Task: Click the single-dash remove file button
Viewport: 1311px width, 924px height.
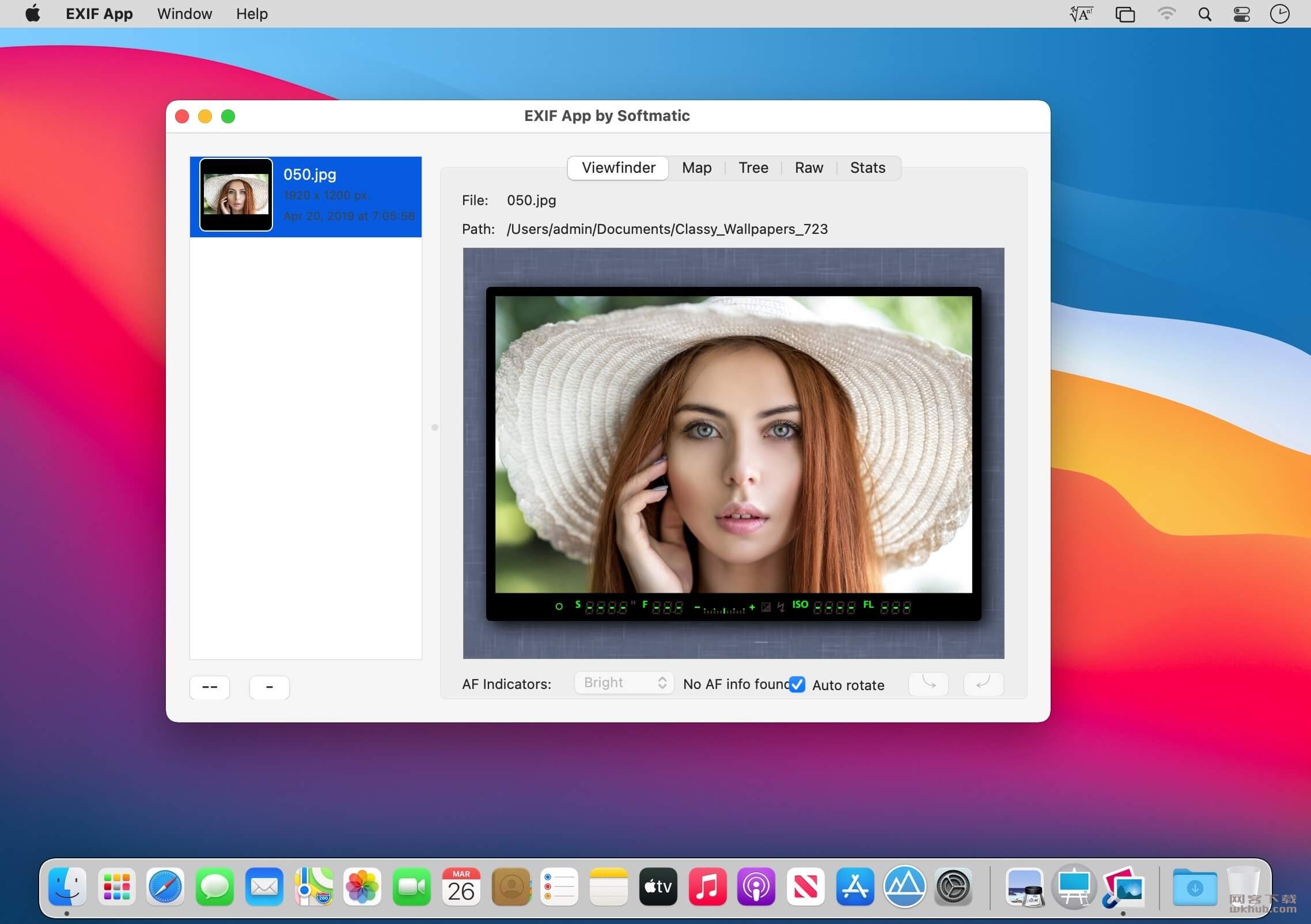Action: 269,687
